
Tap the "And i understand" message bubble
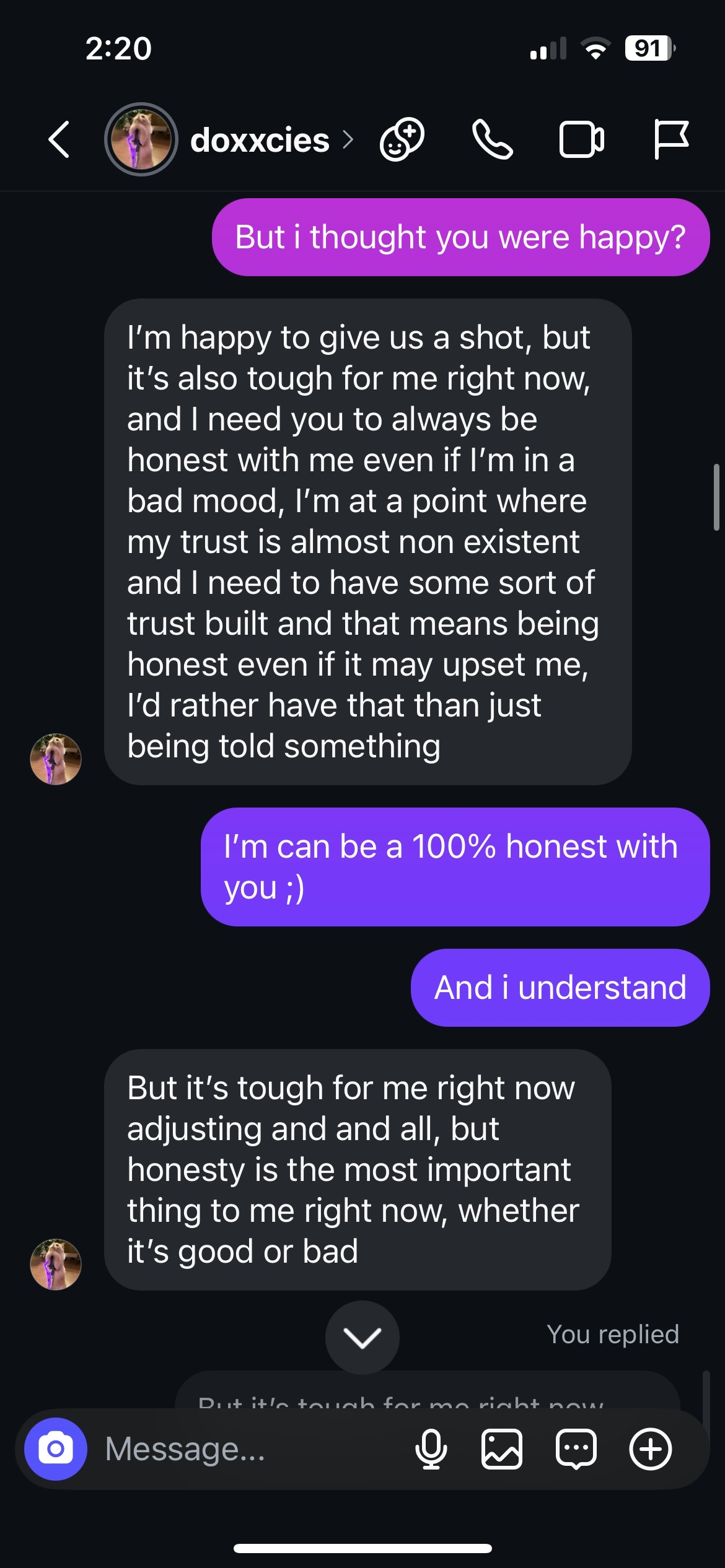point(560,988)
